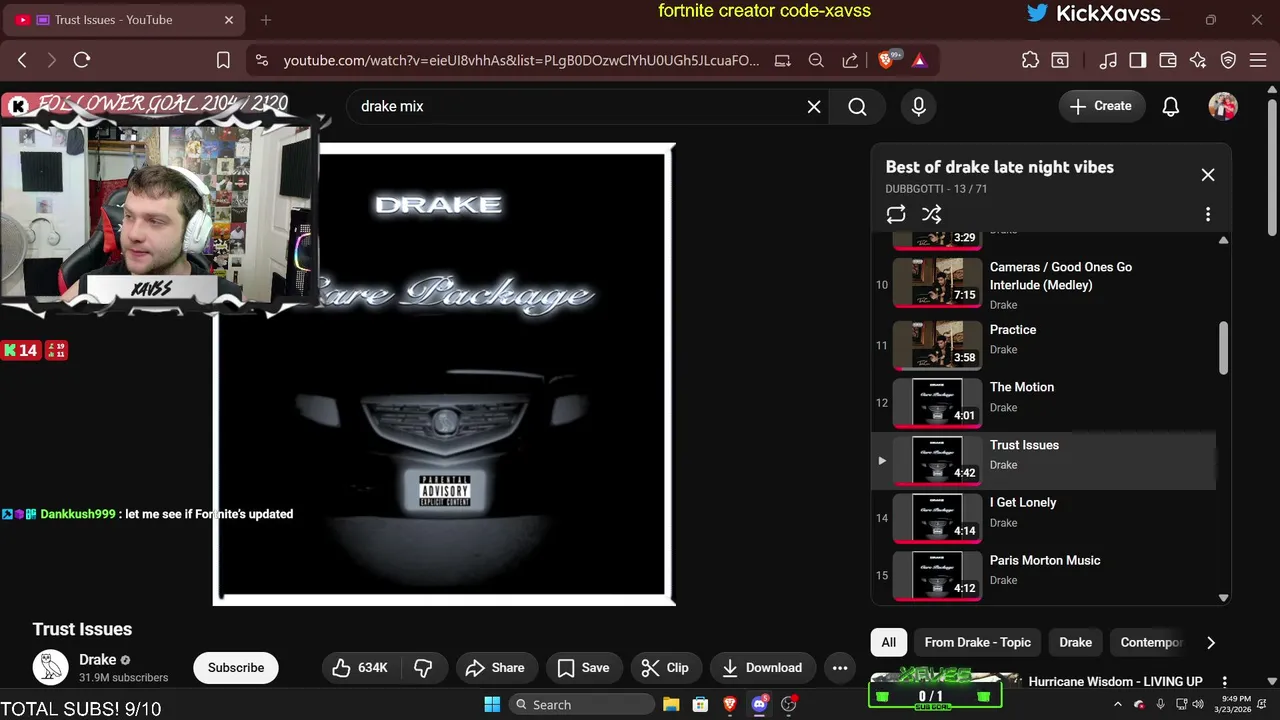Open the account avatar menu
1280x720 pixels.
coord(1223,106)
